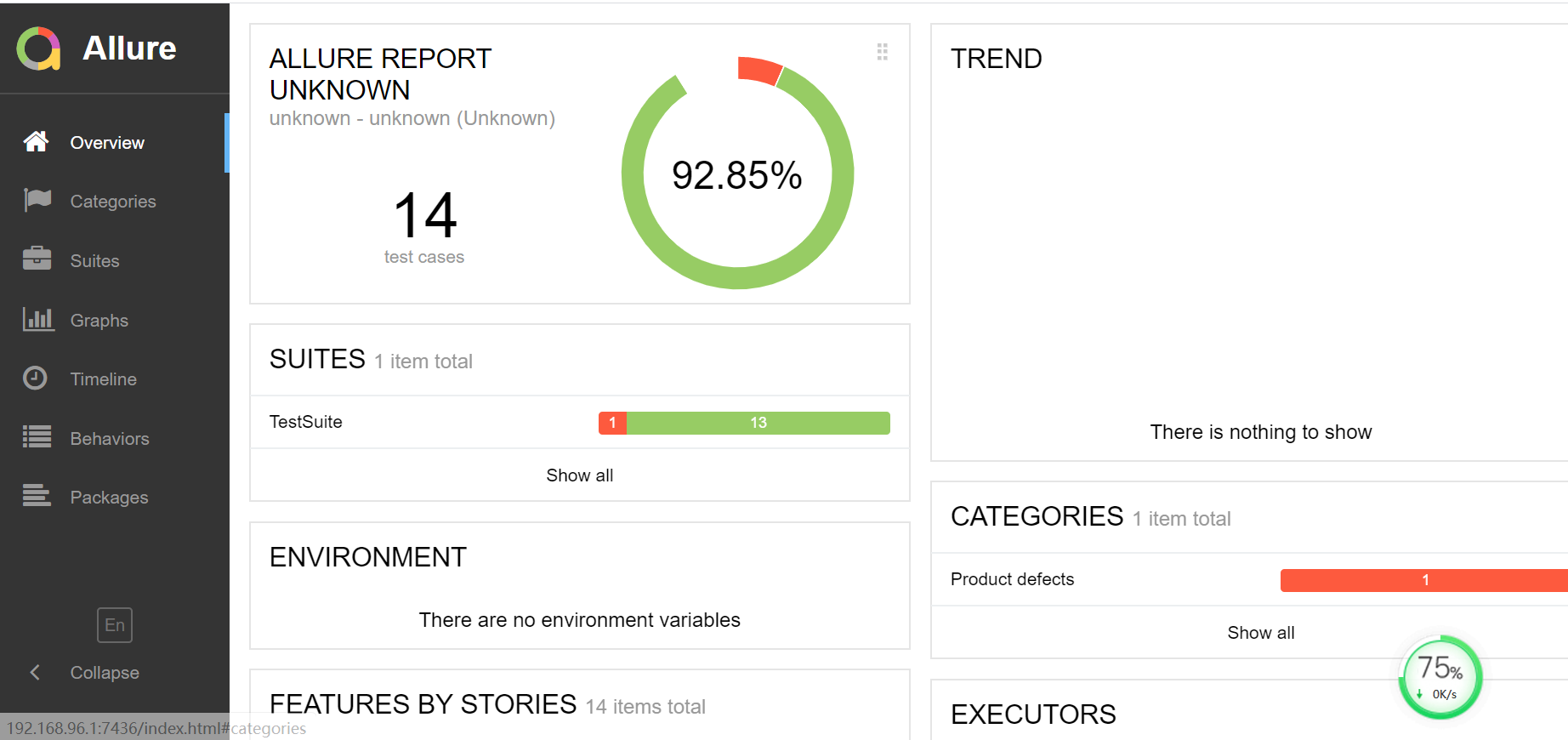Go to the Behaviors menu item
Image resolution: width=1568 pixels, height=740 pixels.
click(x=110, y=439)
